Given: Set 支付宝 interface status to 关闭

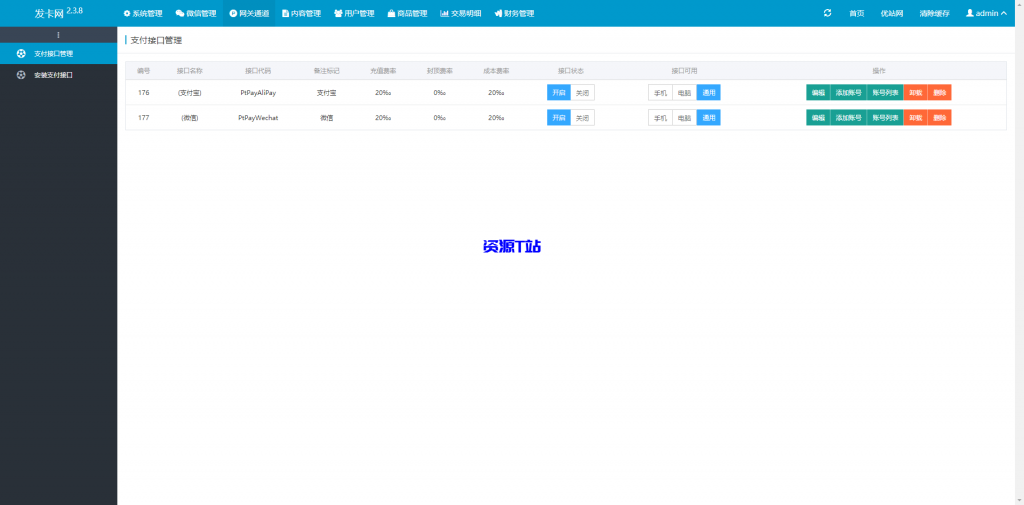Looking at the screenshot, I should [582, 92].
